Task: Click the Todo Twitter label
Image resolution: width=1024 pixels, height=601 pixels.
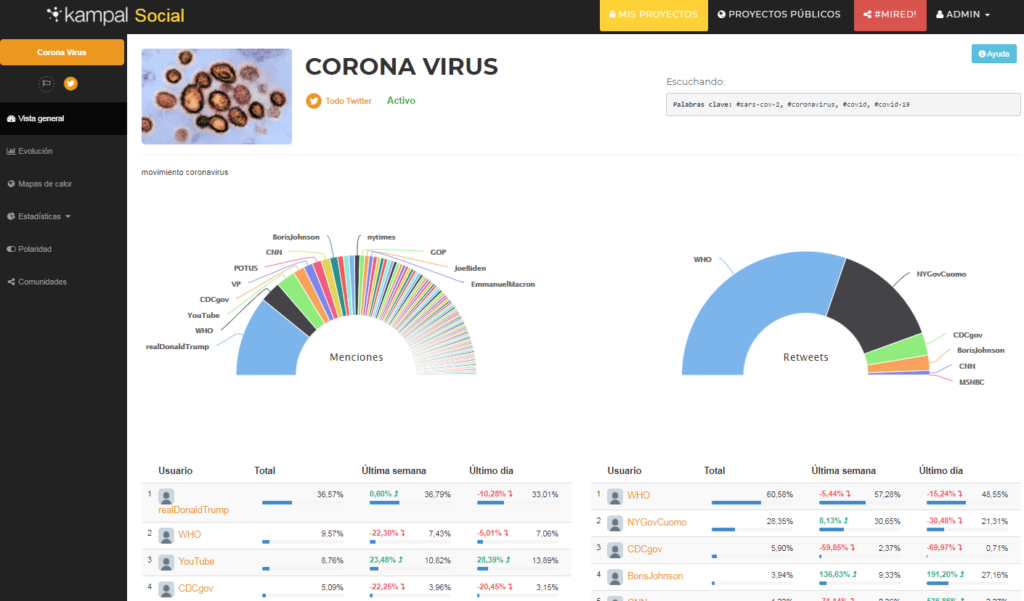Action: click(349, 101)
